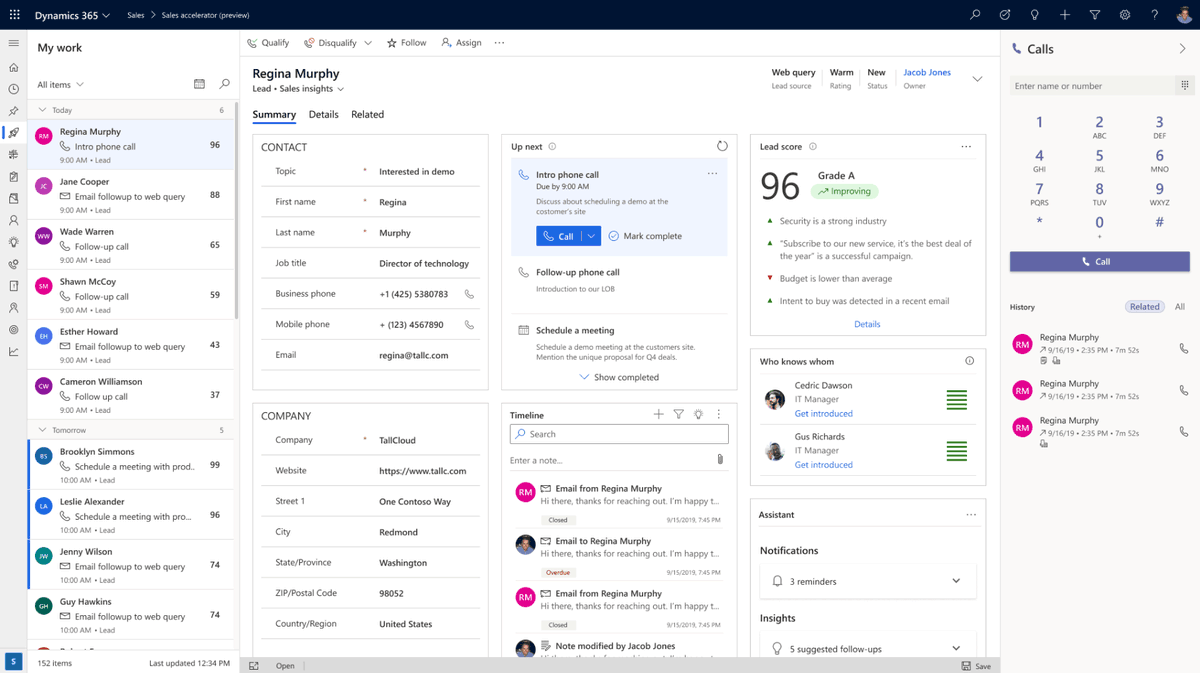Open the calendar view icon in My work
The image size is (1200, 673).
pyautogui.click(x=199, y=84)
